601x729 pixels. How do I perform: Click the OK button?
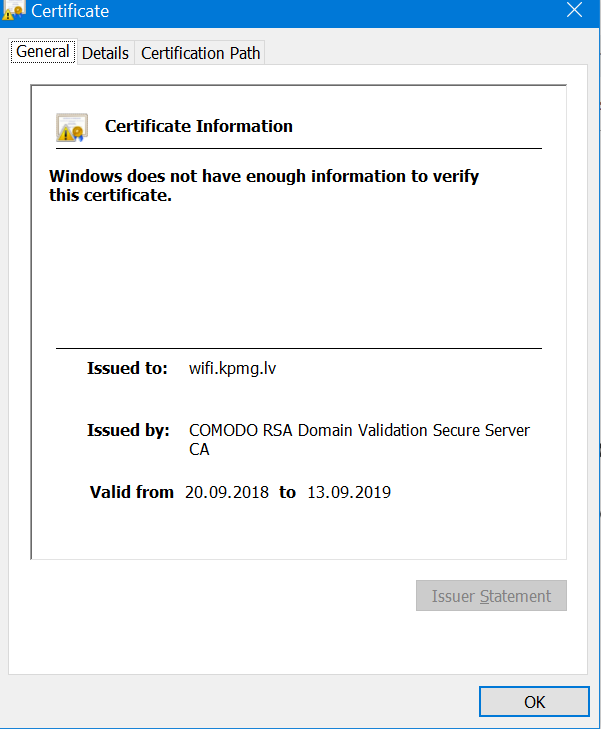[x=535, y=702]
